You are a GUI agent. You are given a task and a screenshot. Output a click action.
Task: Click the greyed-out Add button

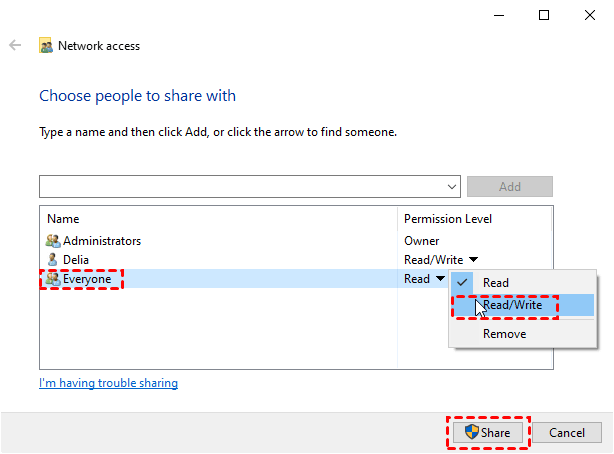click(x=509, y=186)
